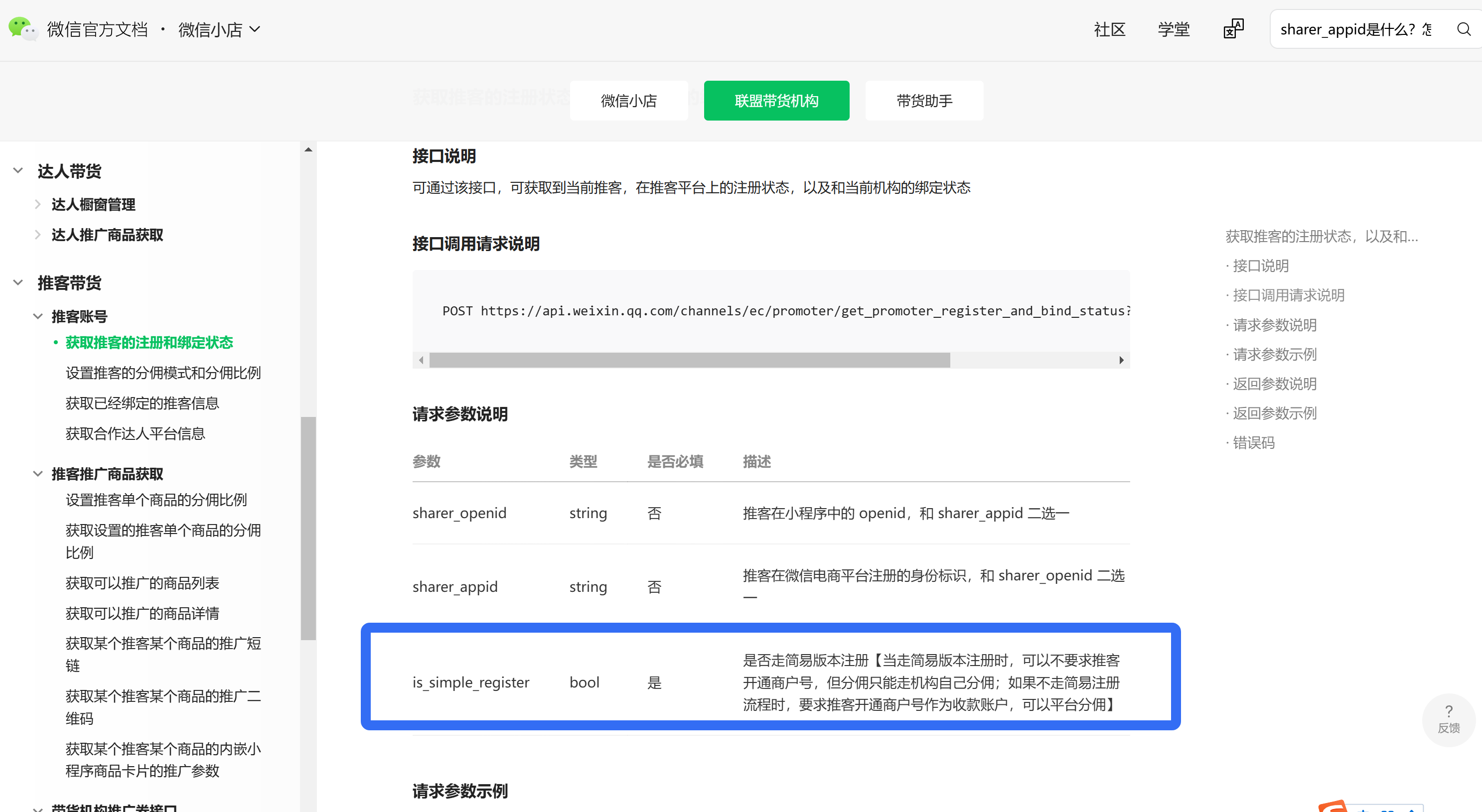This screenshot has width=1482, height=812.
Task: Expand 达人橱窗管理 tree node
Action: pos(37,204)
